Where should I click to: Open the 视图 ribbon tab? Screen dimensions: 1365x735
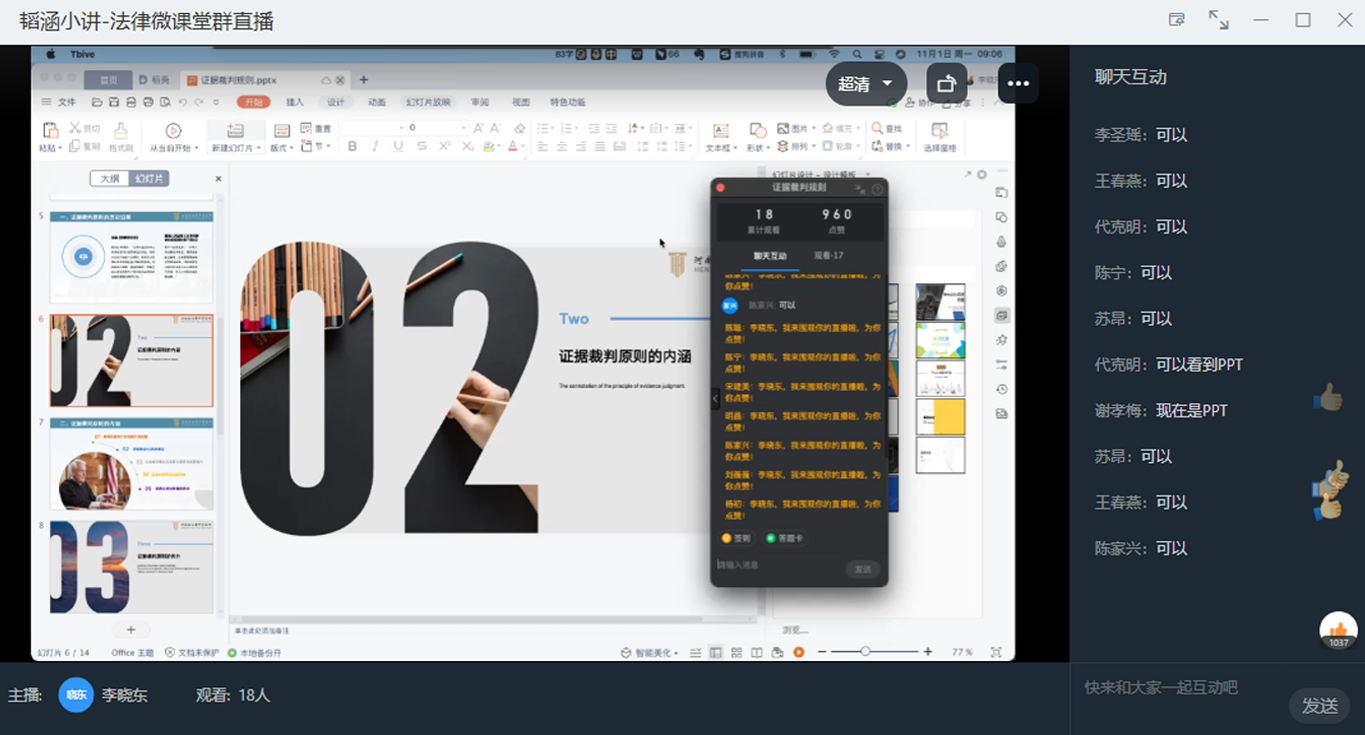click(x=521, y=102)
